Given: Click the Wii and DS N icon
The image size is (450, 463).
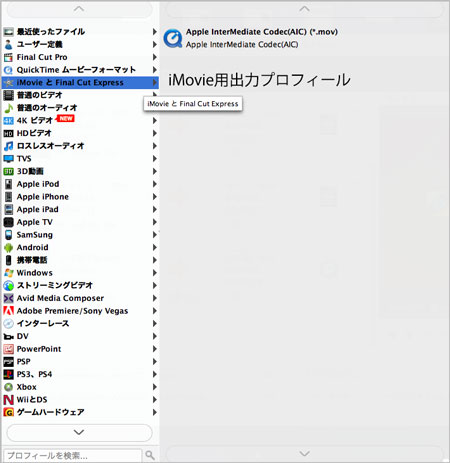Looking at the screenshot, I should [x=8, y=400].
